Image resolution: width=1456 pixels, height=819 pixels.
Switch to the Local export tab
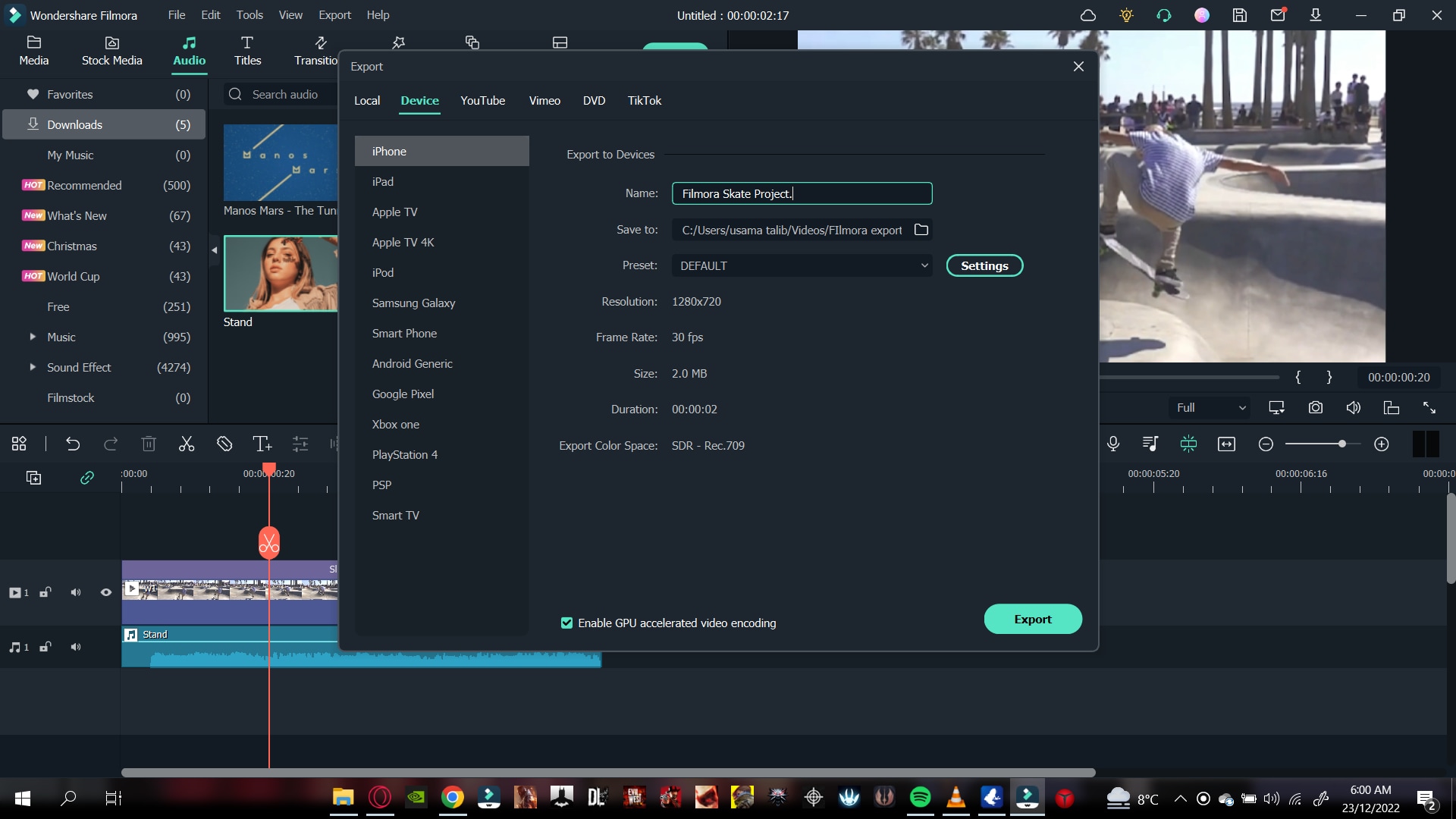point(367,100)
